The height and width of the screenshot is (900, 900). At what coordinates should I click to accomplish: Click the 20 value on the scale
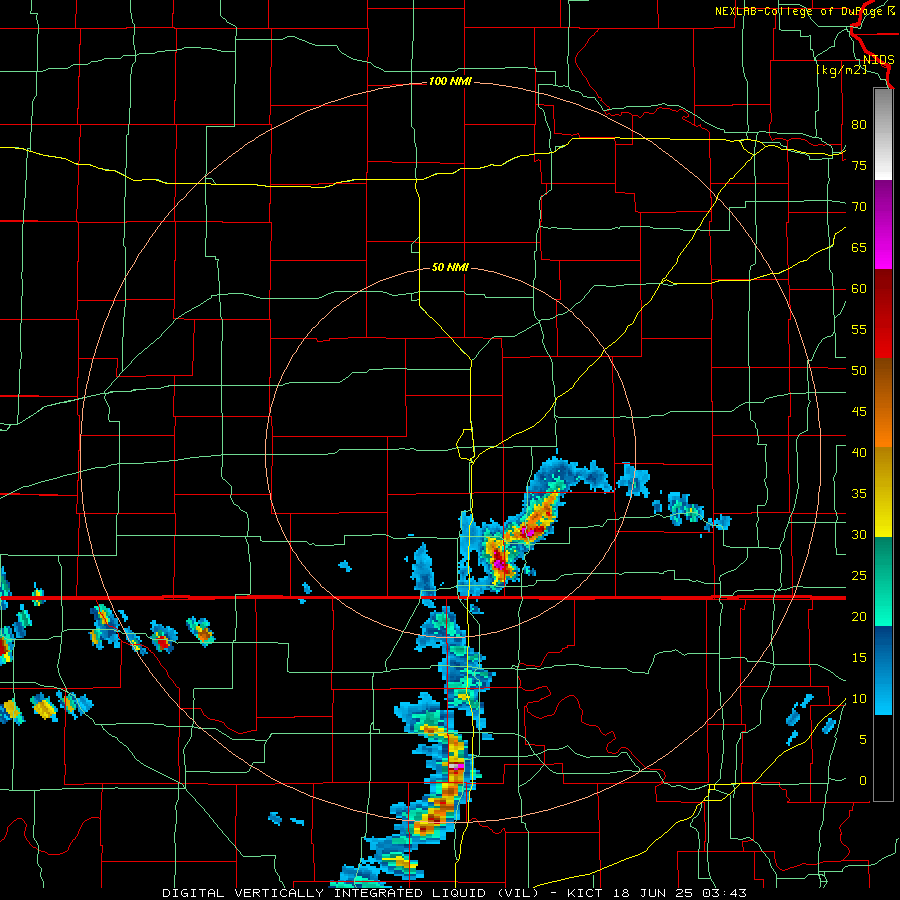pyautogui.click(x=859, y=616)
